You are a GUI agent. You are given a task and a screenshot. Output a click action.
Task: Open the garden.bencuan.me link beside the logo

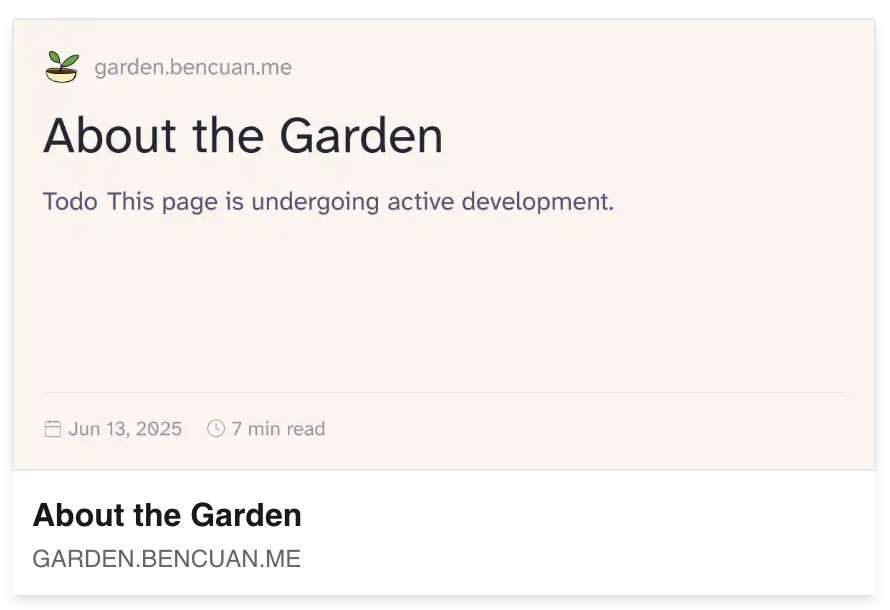tap(193, 68)
